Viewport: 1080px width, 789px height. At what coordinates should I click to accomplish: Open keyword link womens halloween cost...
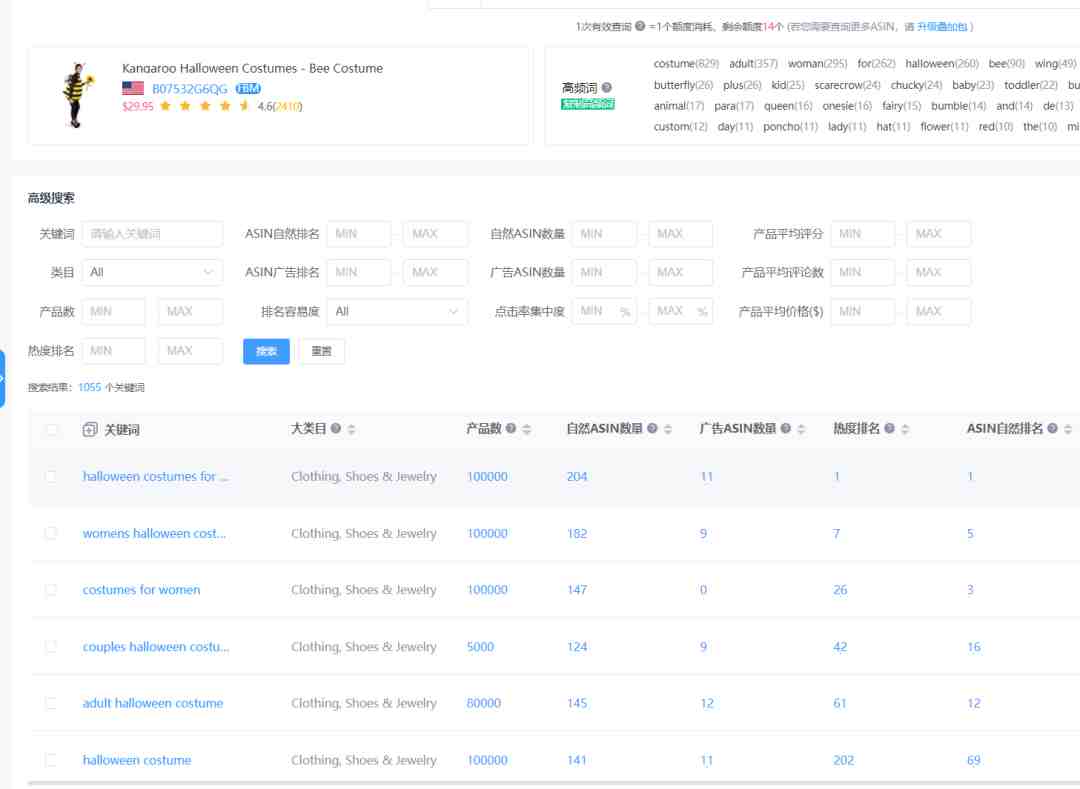pos(154,533)
